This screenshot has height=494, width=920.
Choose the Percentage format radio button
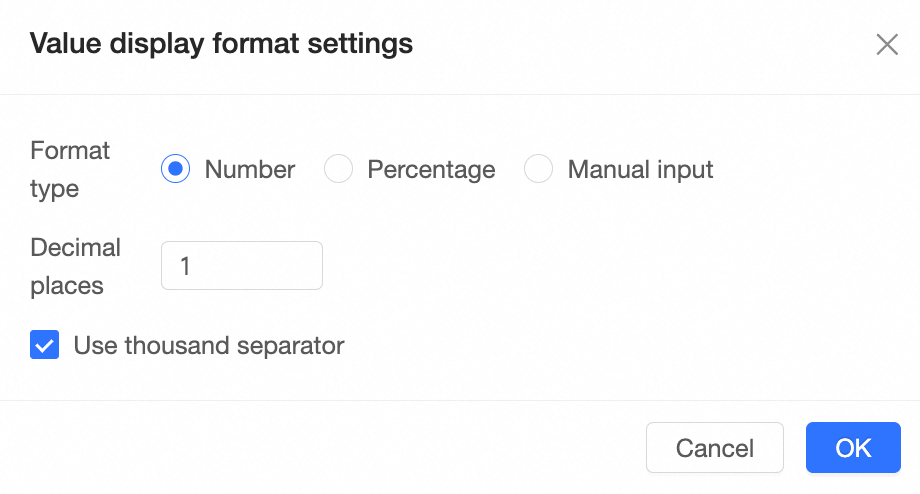point(339,170)
